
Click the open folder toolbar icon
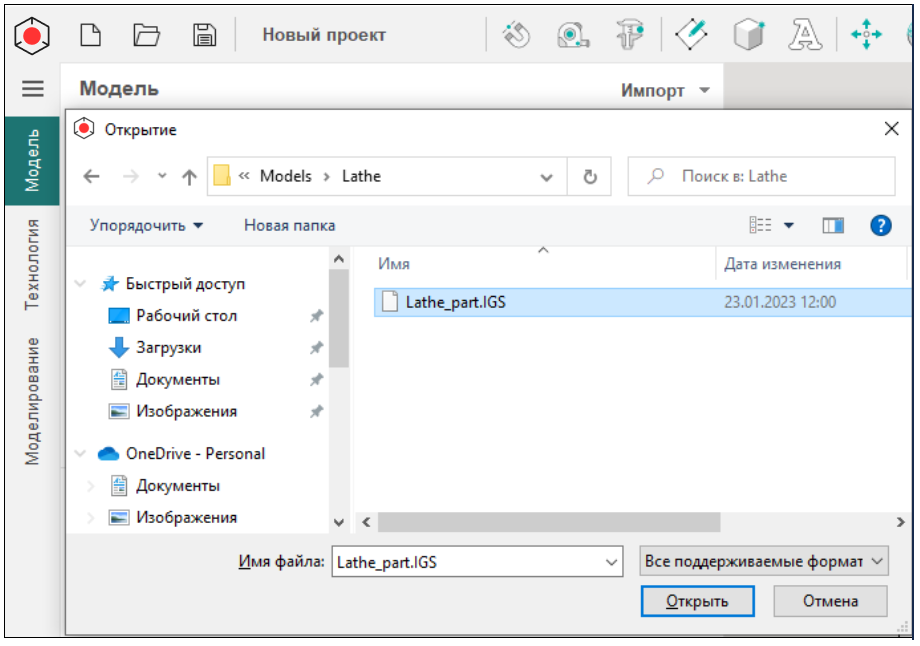pos(147,35)
